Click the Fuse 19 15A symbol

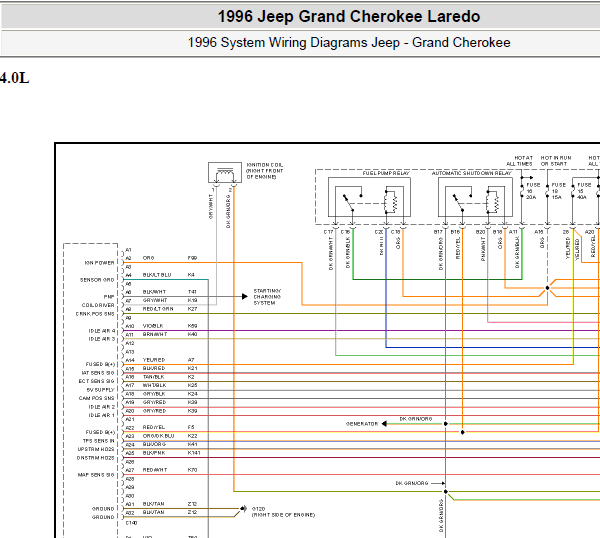[x=548, y=191]
